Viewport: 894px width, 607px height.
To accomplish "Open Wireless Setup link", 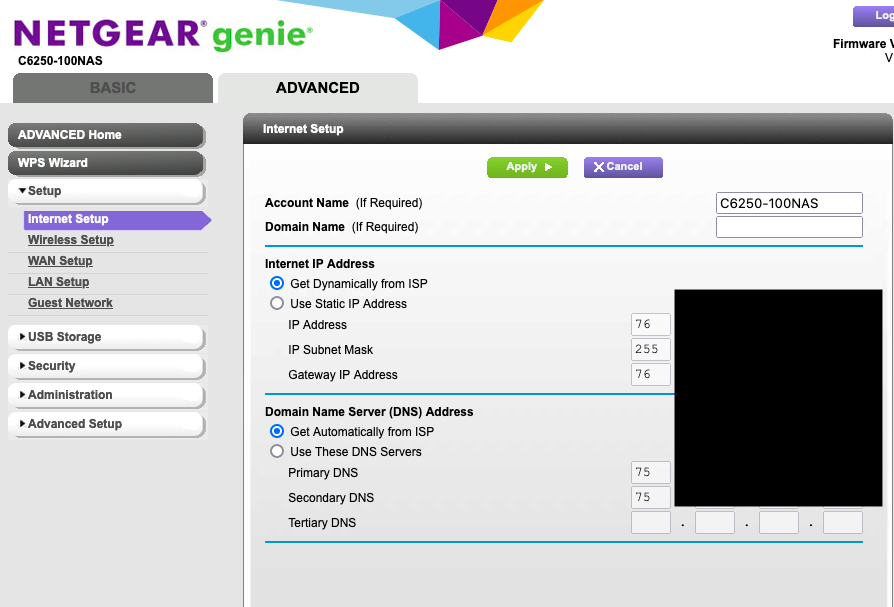I will click(x=71, y=240).
